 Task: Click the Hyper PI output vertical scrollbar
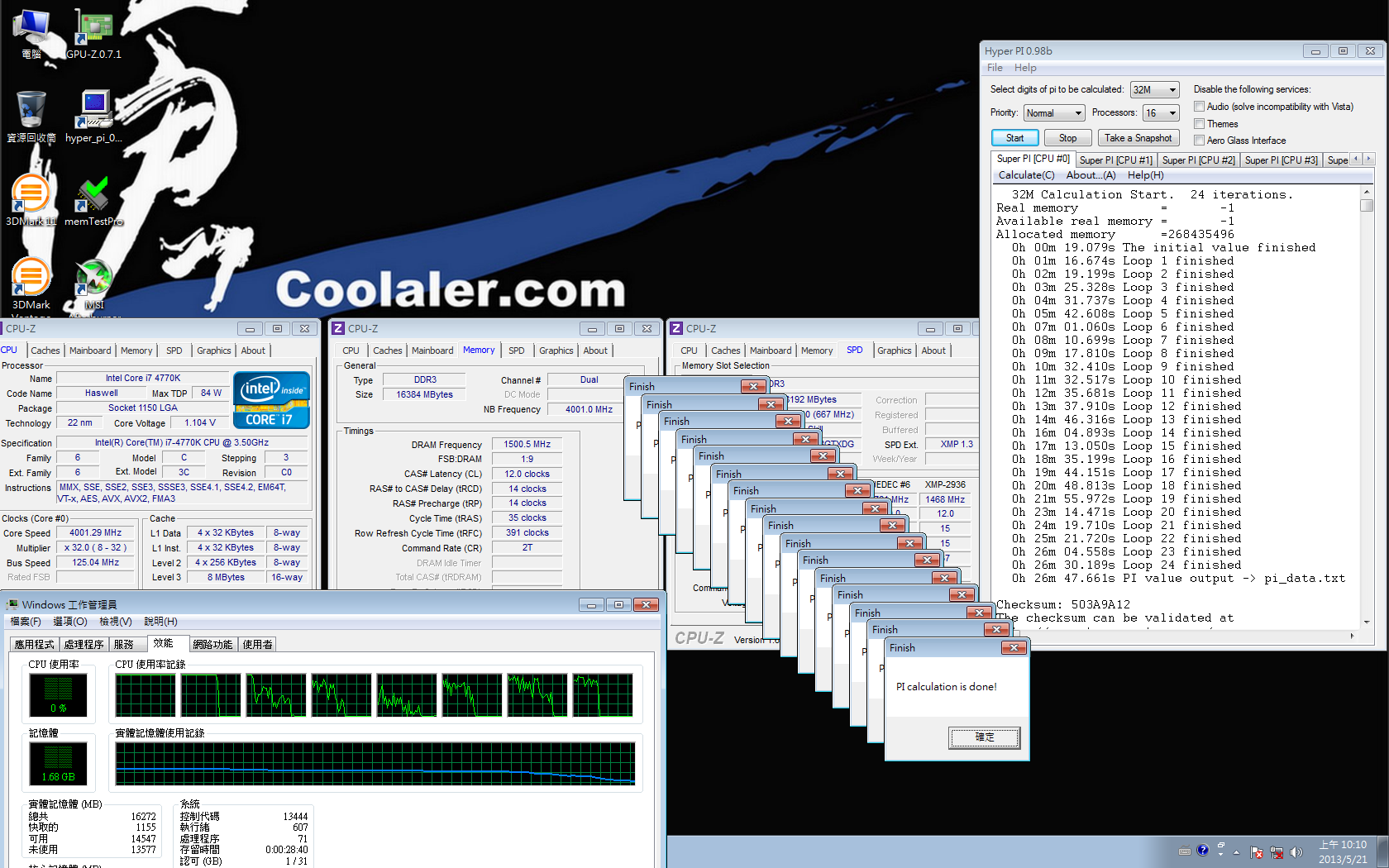pyautogui.click(x=1367, y=407)
